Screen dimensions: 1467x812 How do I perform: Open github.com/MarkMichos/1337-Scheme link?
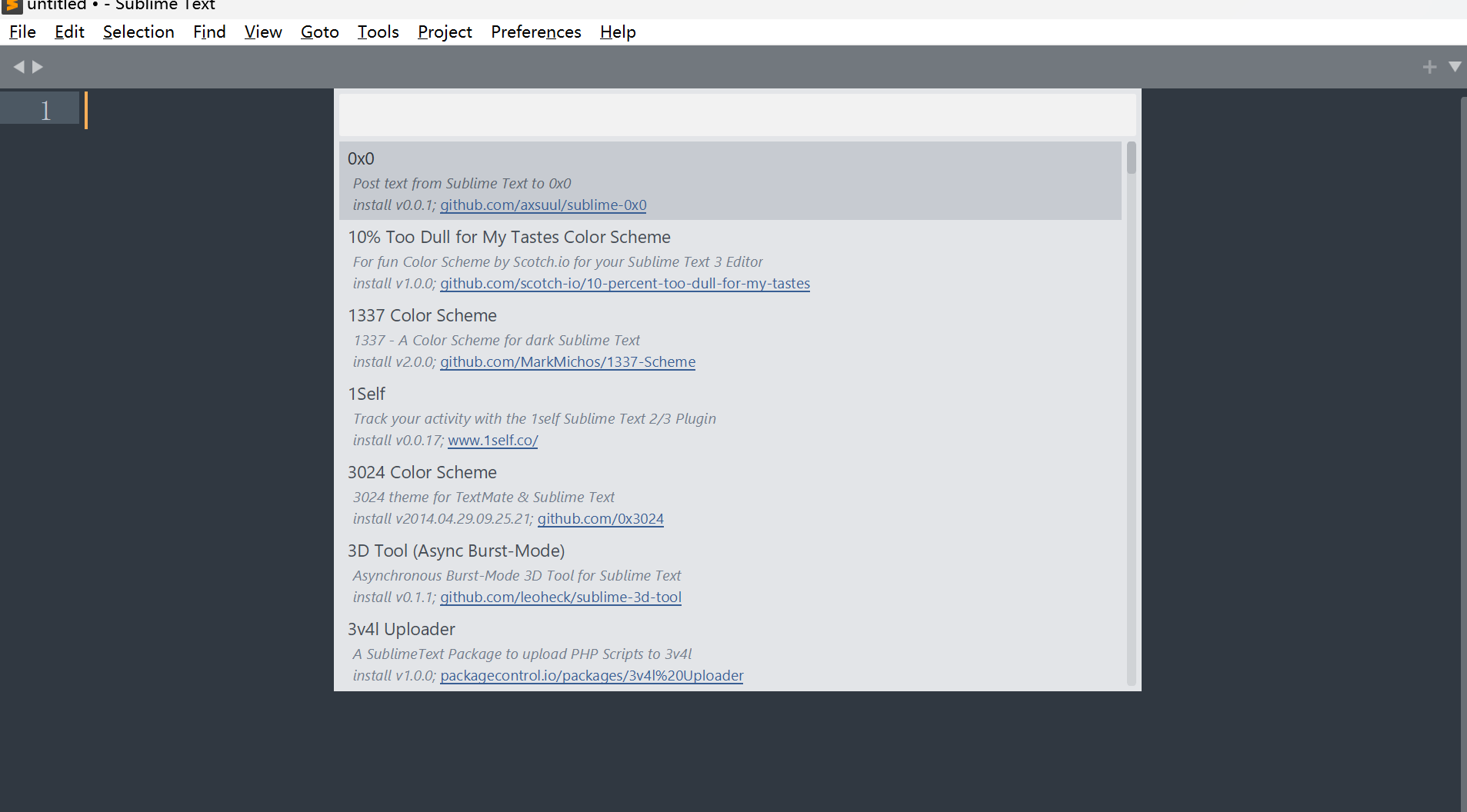[x=568, y=362]
